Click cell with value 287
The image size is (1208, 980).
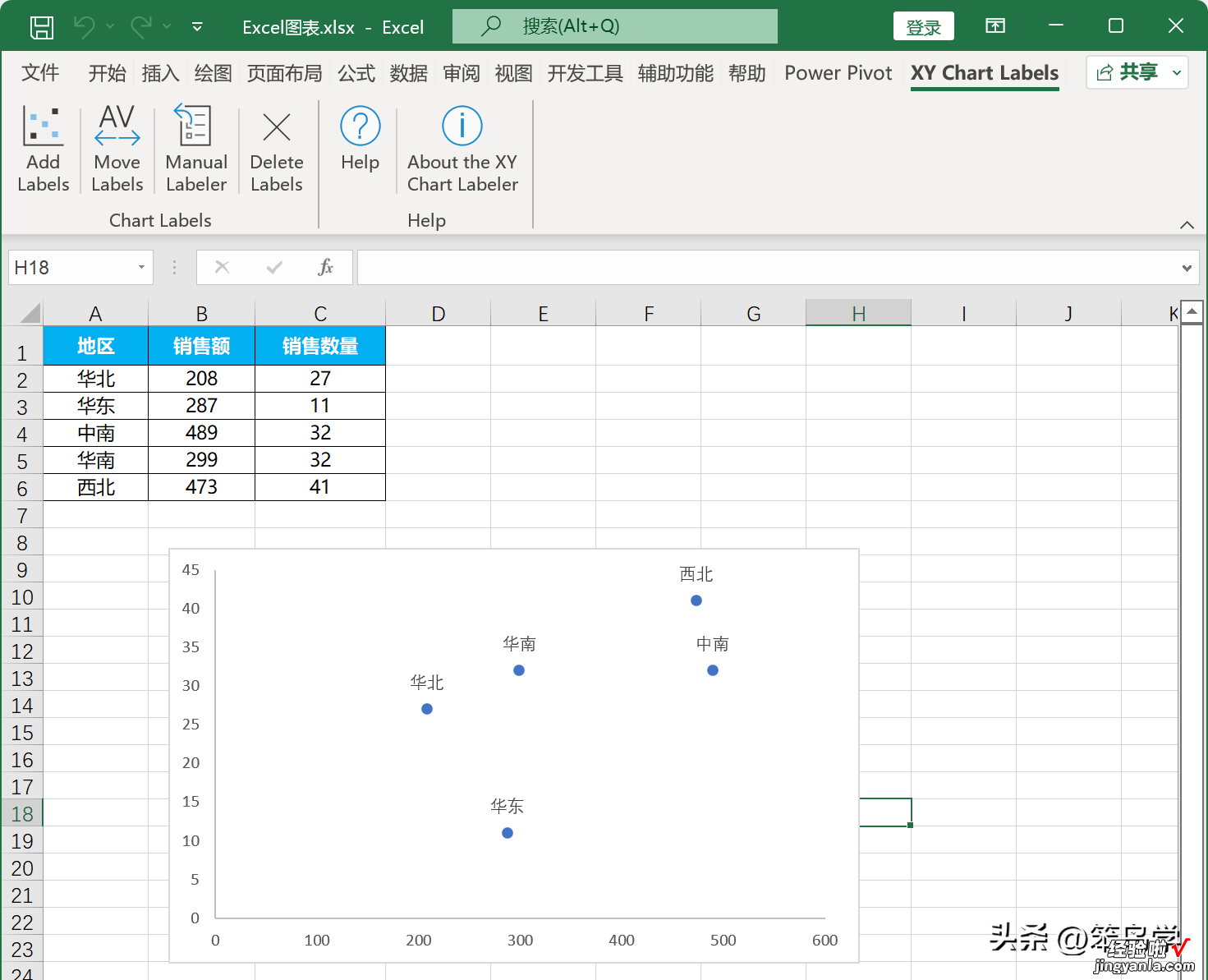pos(201,406)
